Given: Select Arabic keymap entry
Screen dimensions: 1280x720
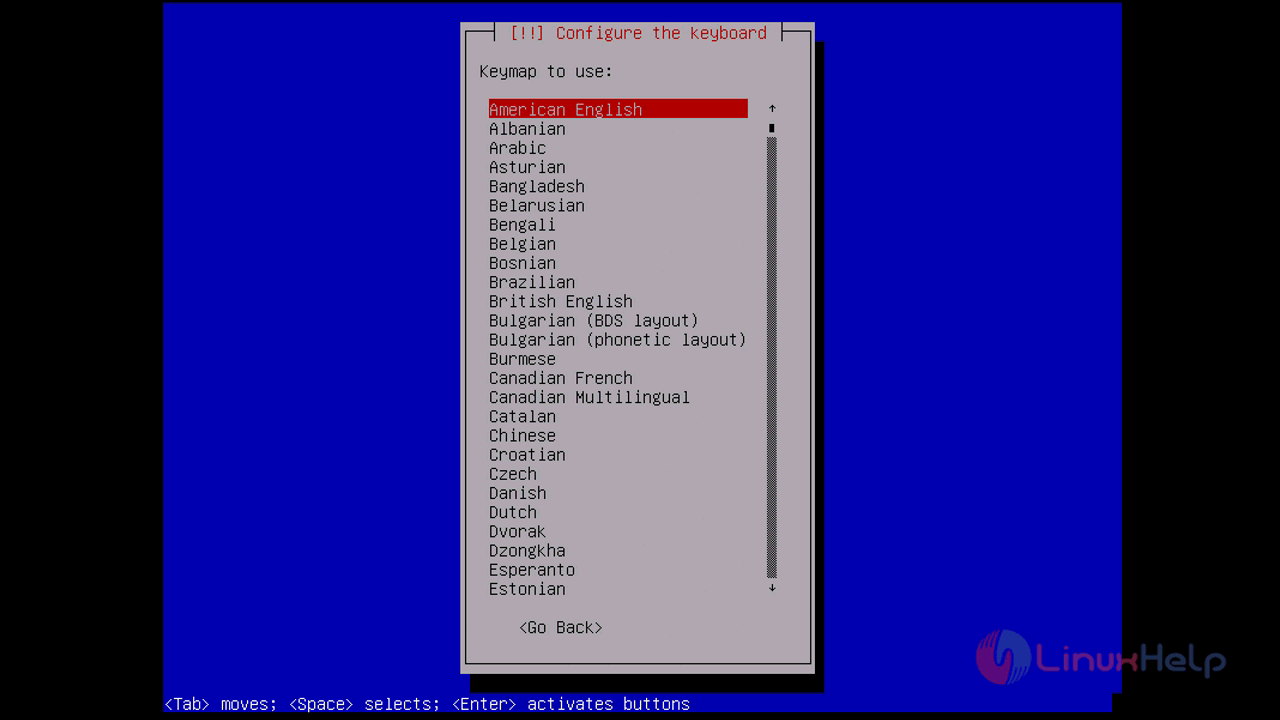Looking at the screenshot, I should pyautogui.click(x=517, y=148).
